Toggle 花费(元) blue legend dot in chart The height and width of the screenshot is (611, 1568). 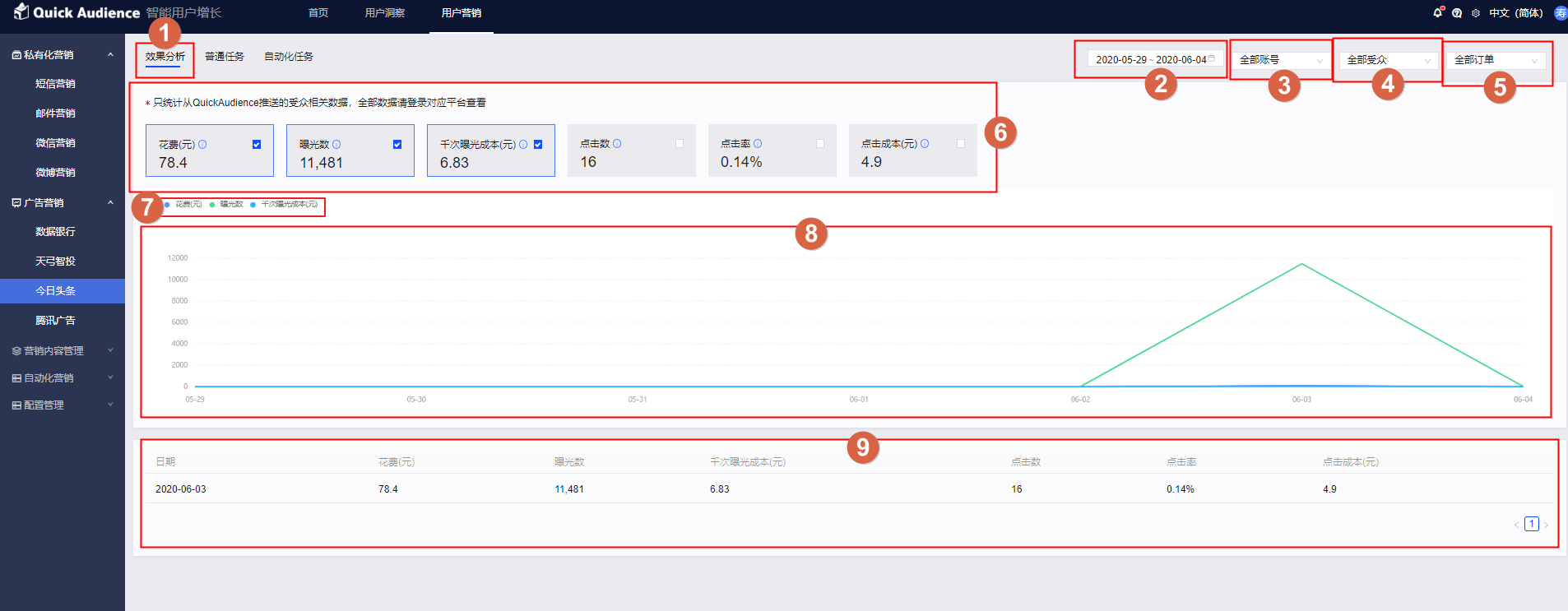tap(167, 205)
